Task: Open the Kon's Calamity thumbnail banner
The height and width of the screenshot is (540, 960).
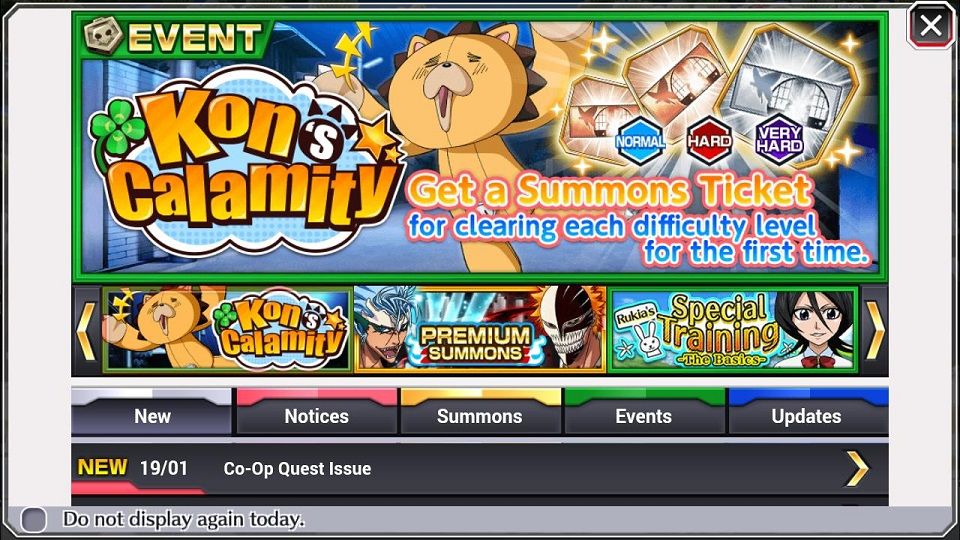Action: coord(227,330)
